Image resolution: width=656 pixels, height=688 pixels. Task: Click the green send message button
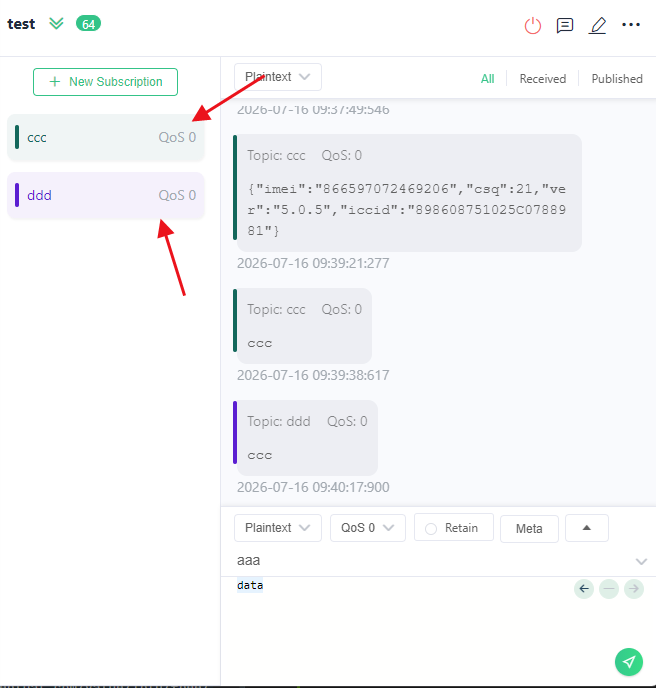[x=628, y=662]
